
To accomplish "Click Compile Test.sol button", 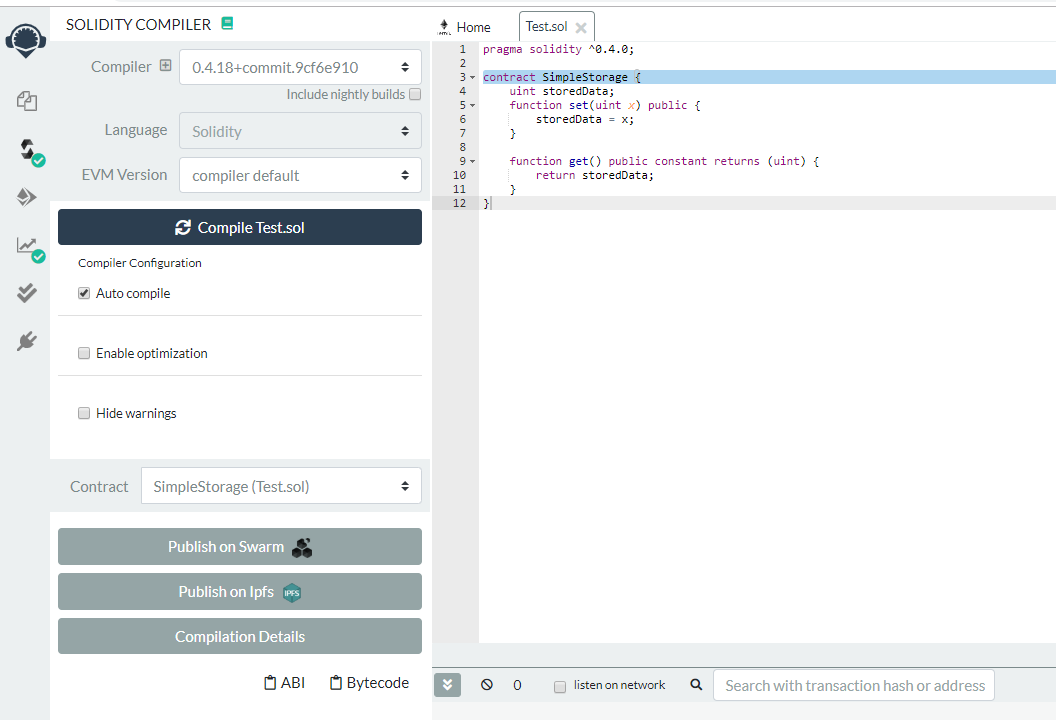I will click(240, 227).
